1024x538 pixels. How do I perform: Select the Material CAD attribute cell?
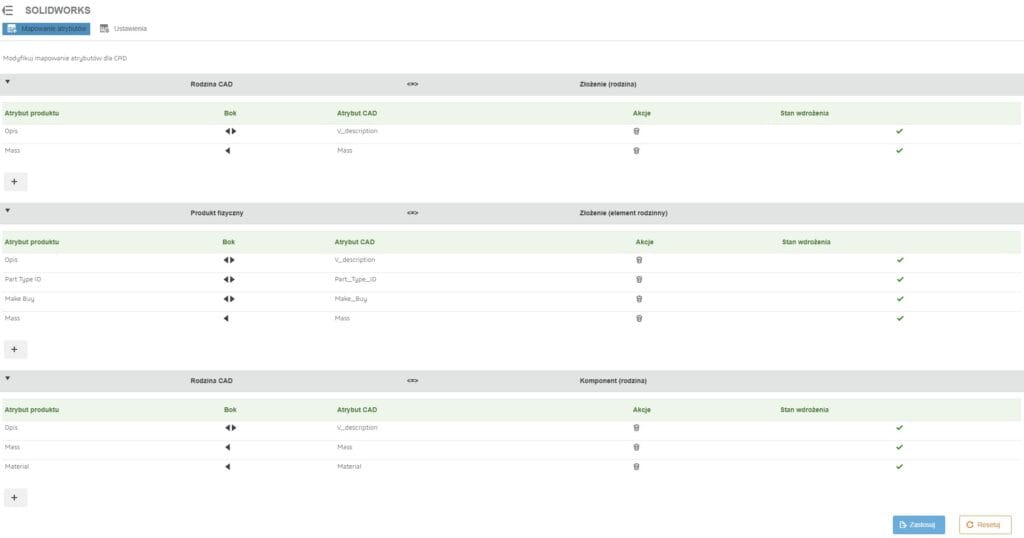tap(349, 467)
